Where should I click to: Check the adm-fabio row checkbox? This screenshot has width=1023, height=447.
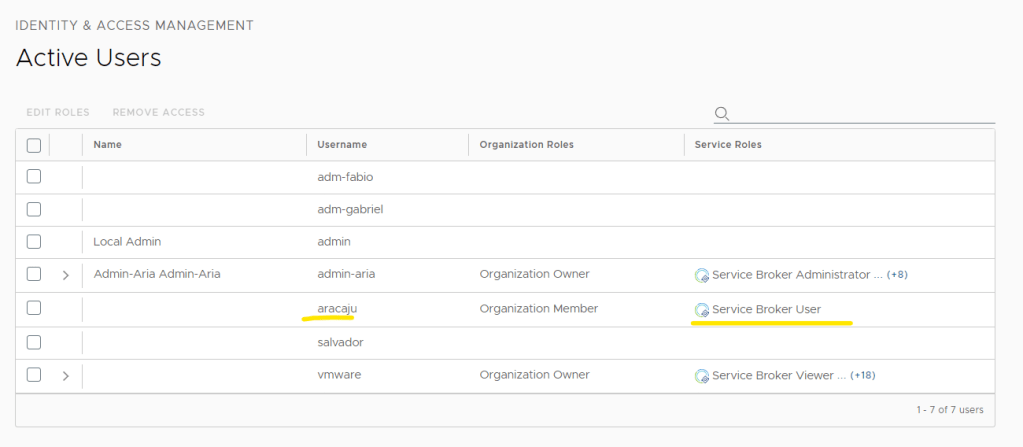(x=34, y=177)
